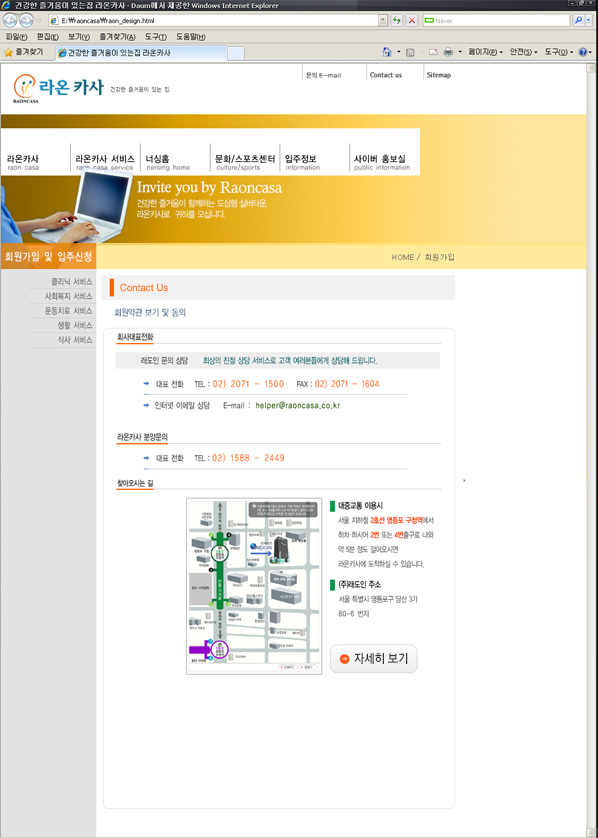Click the green Refresh page icon

[x=397, y=20]
